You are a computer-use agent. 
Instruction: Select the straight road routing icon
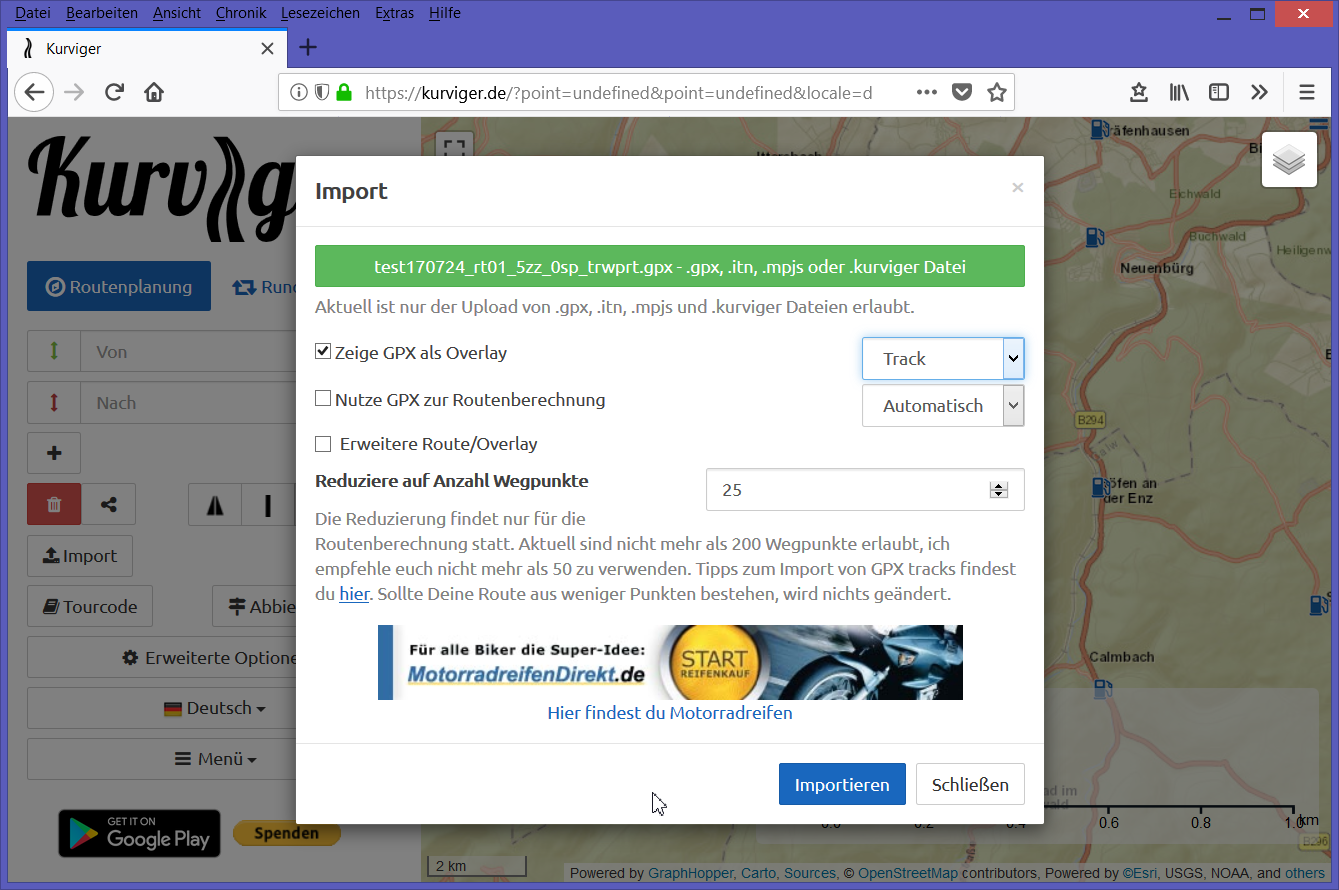[x=268, y=505]
